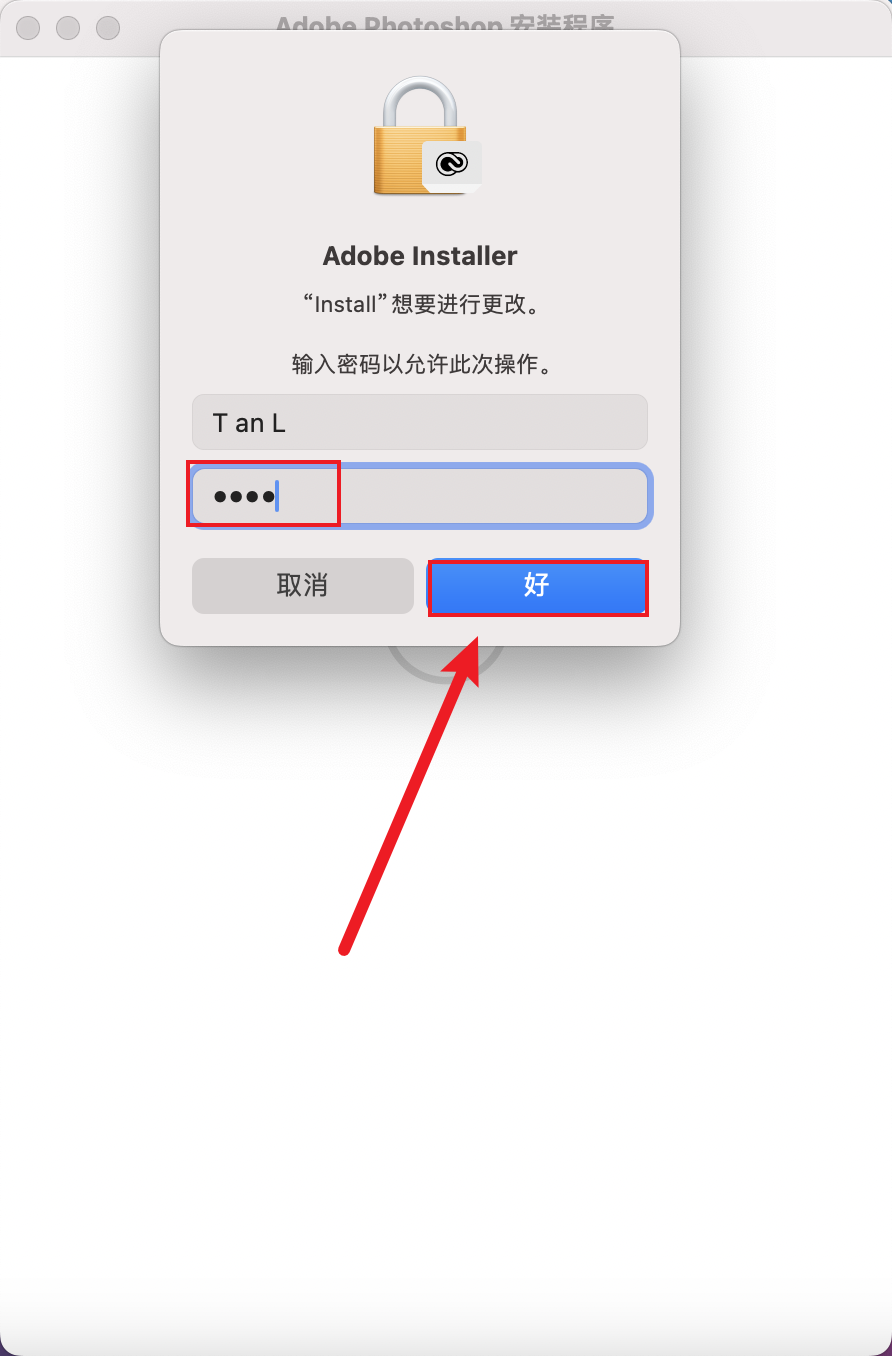Click the “Install”想要进行更改 message
This screenshot has width=892, height=1356.
(x=420, y=304)
